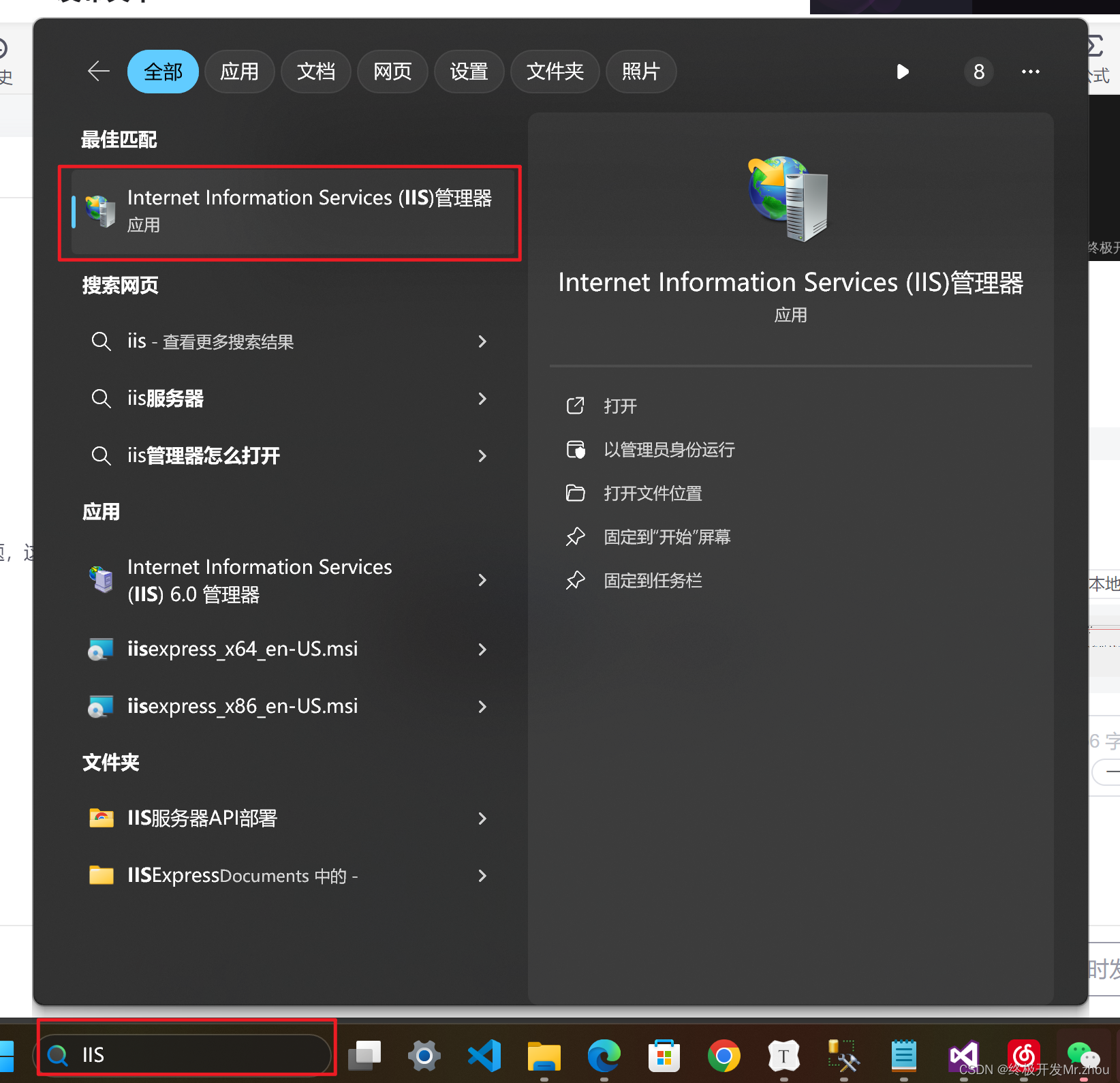Expand the IISExpress Documents folder chevron
The height and width of the screenshot is (1083, 1120).
pos(482,876)
